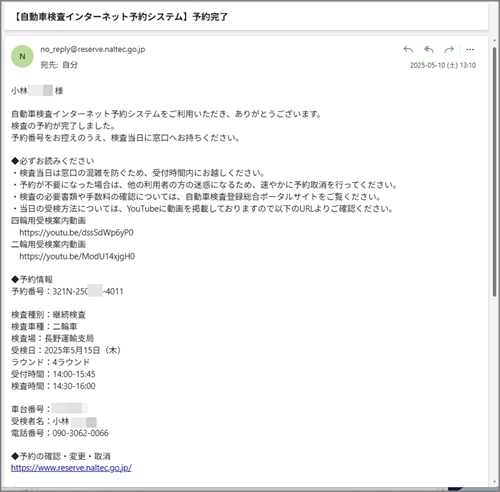Viewport: 500px width, 492px height.
Task: Click the recipient 宛先: 自分 label
Action: click(59, 65)
